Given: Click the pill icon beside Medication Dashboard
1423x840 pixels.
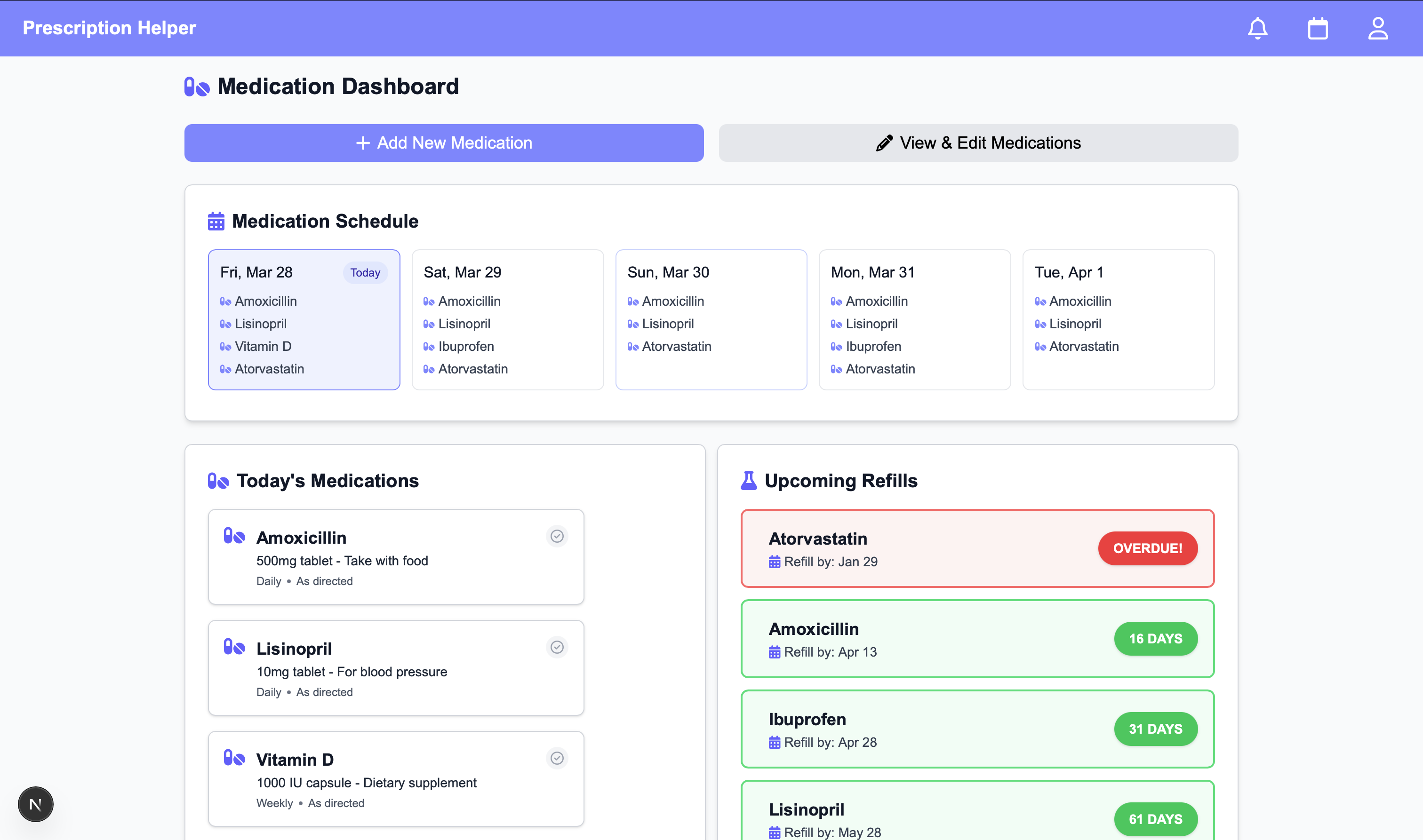Looking at the screenshot, I should coord(197,87).
